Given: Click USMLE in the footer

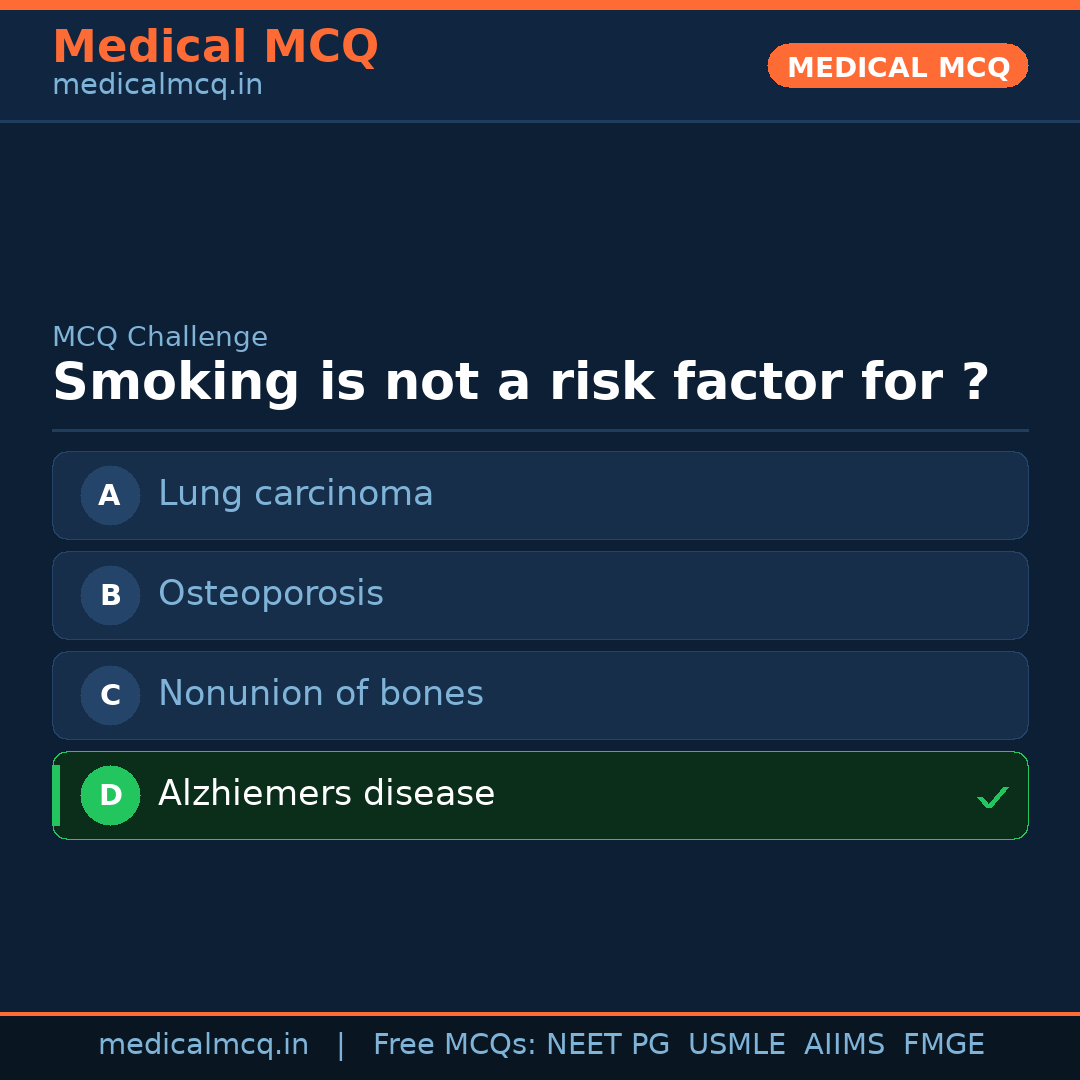Looking at the screenshot, I should 736,1045.
